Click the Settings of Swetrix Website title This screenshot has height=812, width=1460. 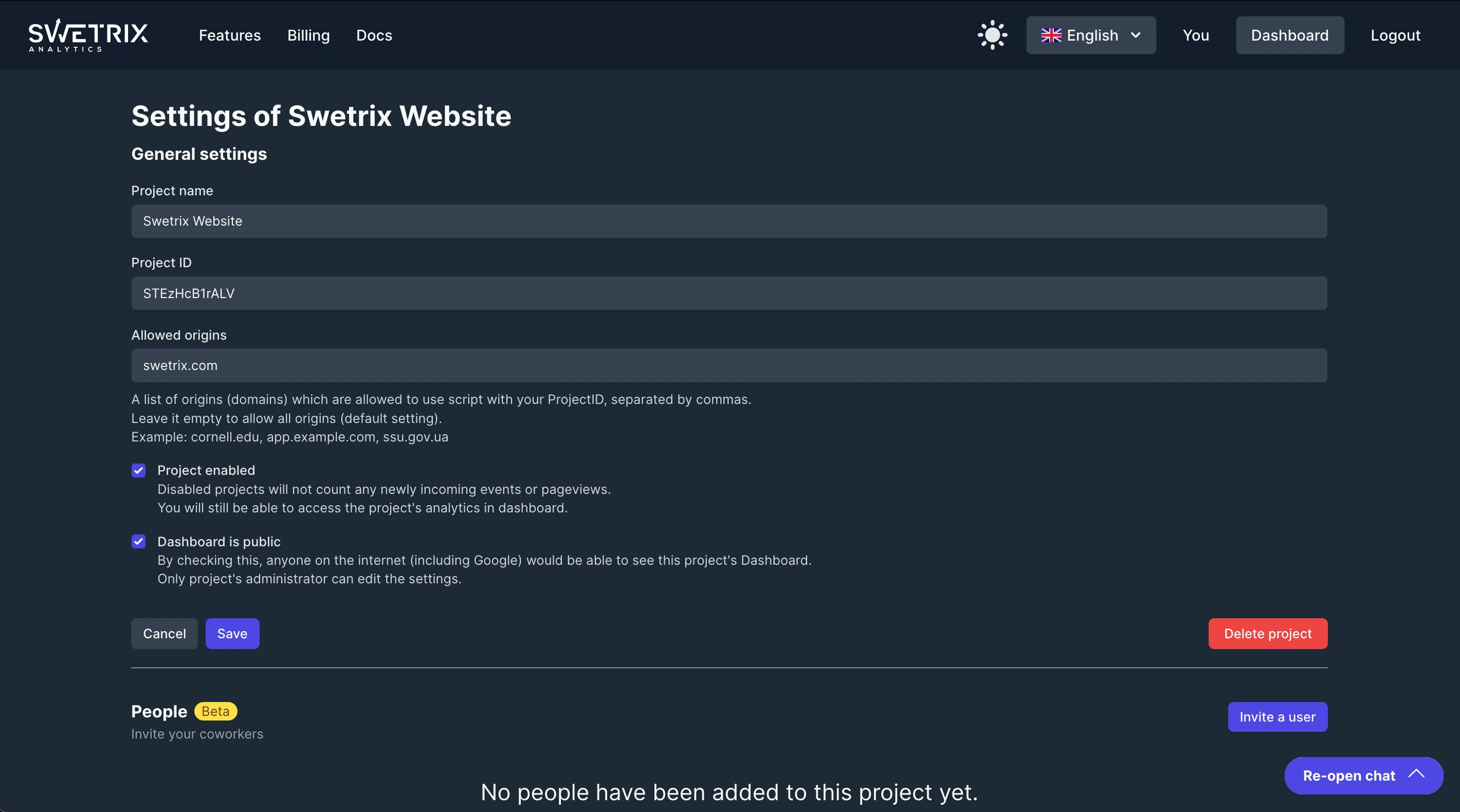tap(321, 116)
